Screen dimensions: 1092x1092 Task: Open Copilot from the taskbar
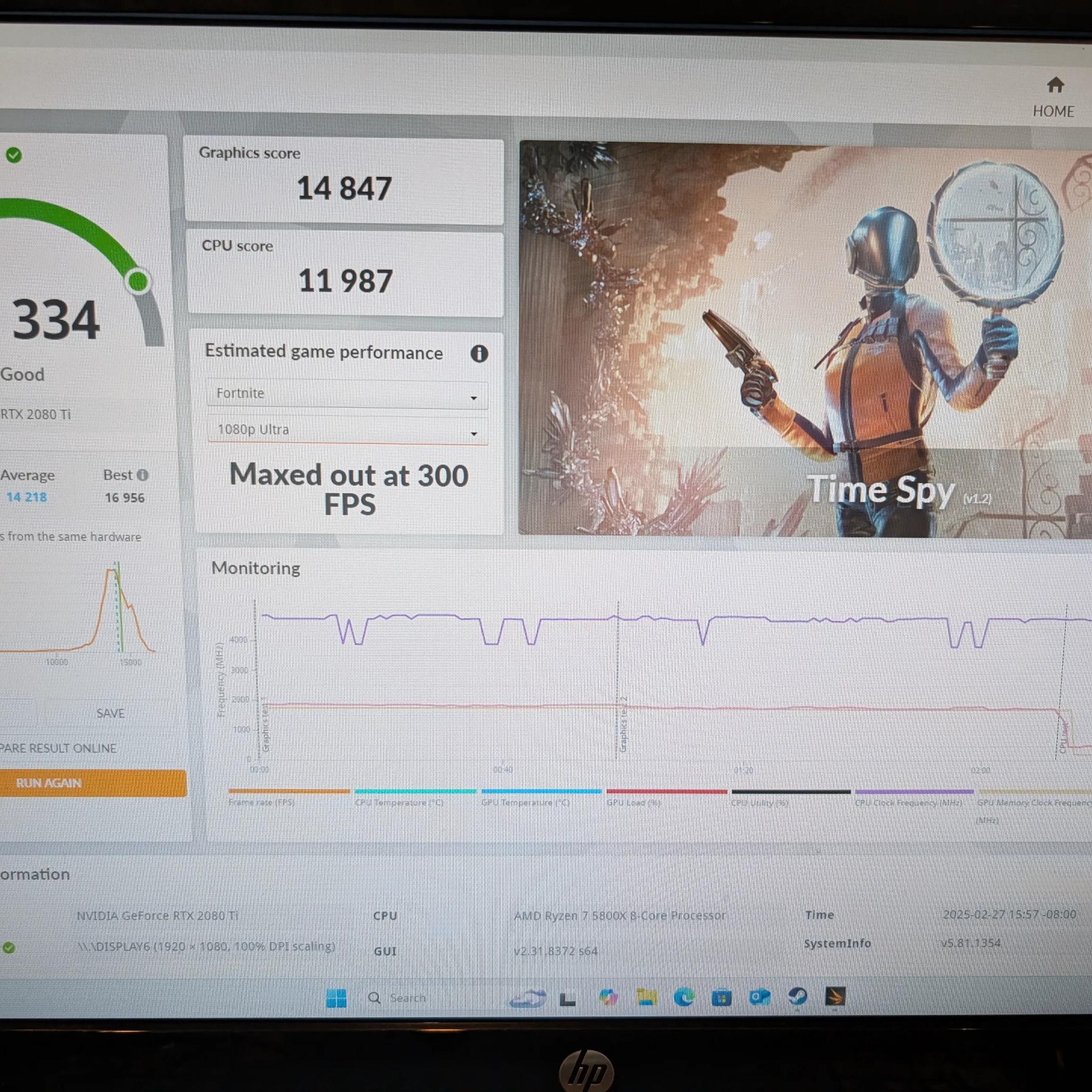(x=608, y=998)
